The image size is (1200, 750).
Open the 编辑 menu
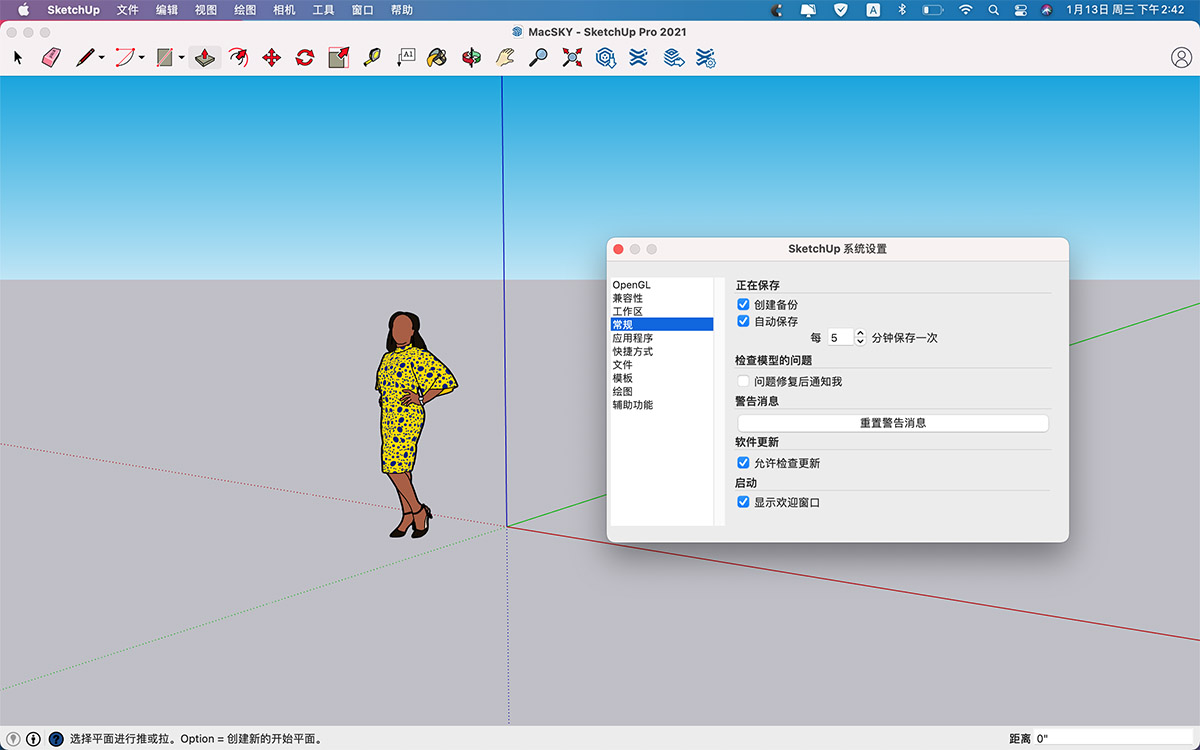(x=167, y=10)
